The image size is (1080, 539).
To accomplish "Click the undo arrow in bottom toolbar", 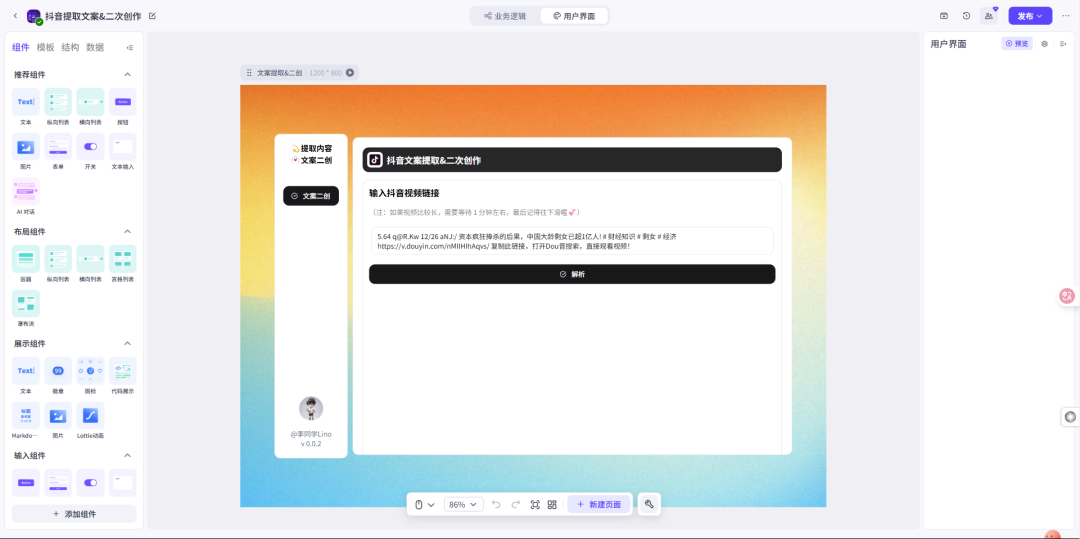I will [496, 505].
